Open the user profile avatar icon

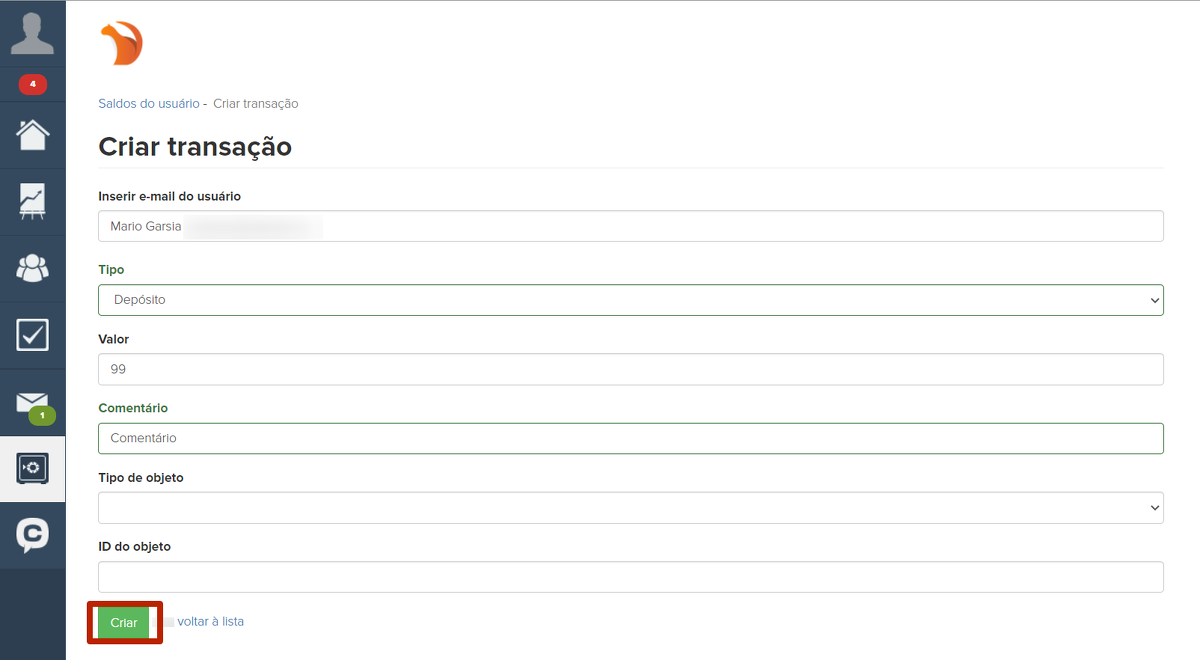click(x=32, y=34)
